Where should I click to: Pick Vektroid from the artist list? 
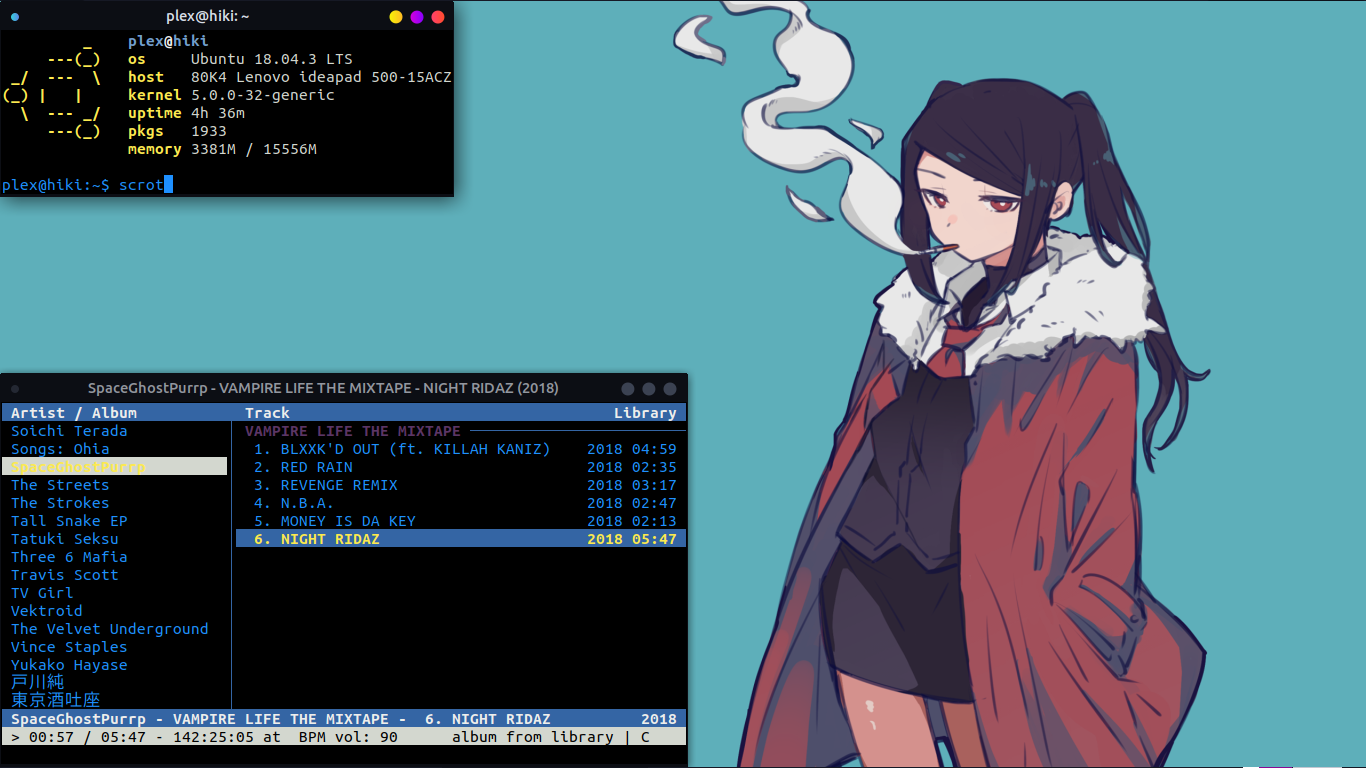47,611
